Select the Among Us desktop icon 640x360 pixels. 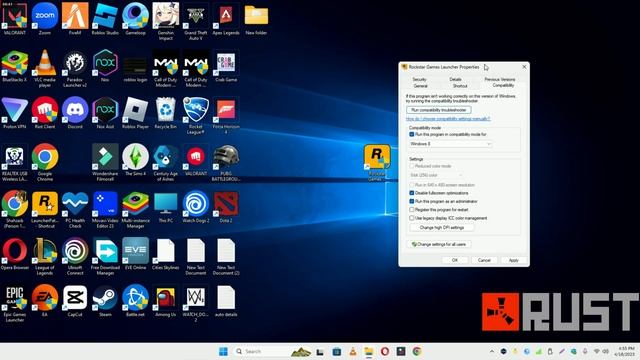166,300
